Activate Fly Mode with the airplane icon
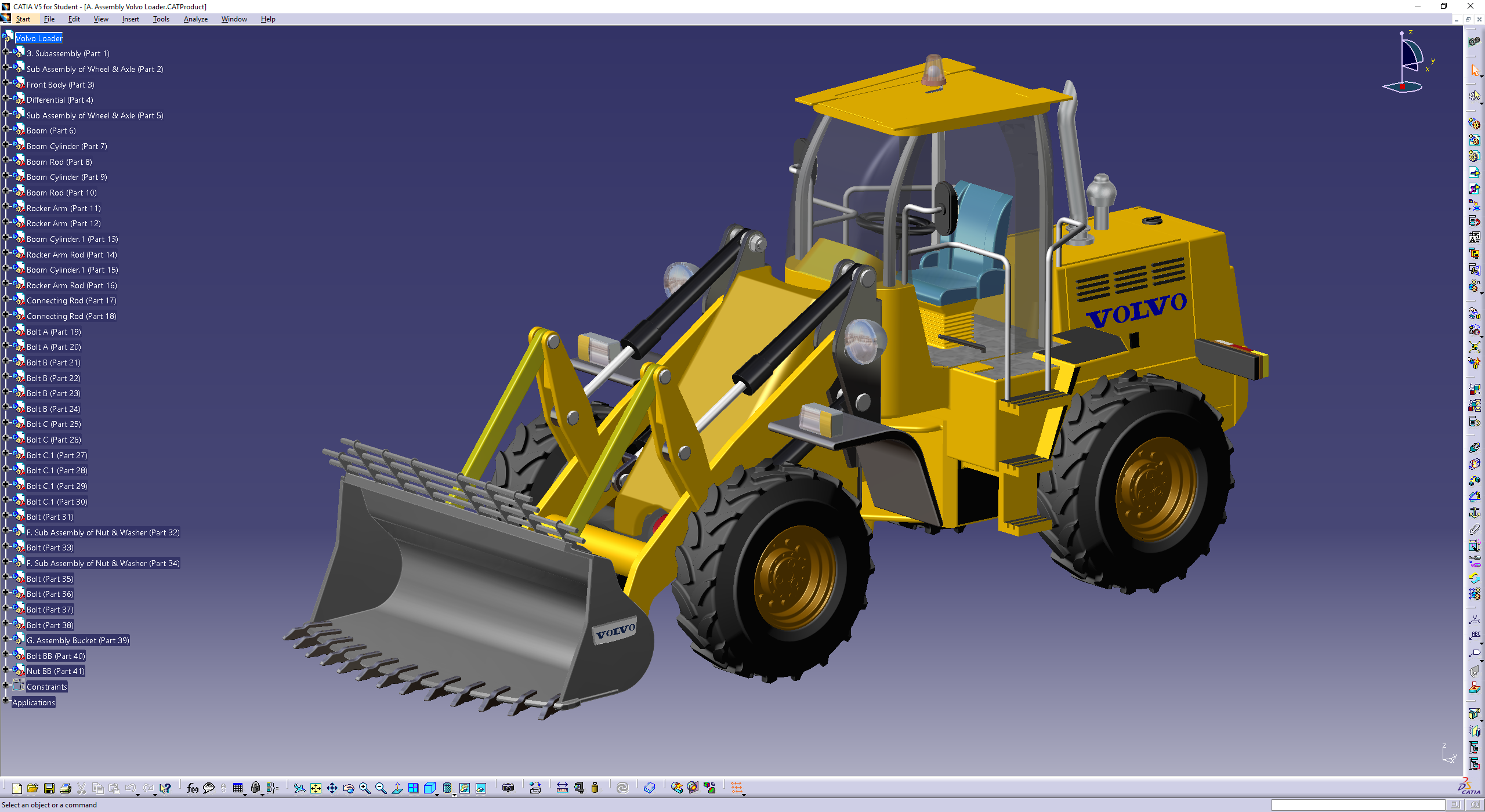Viewport: 1485px width, 812px height. 299,788
